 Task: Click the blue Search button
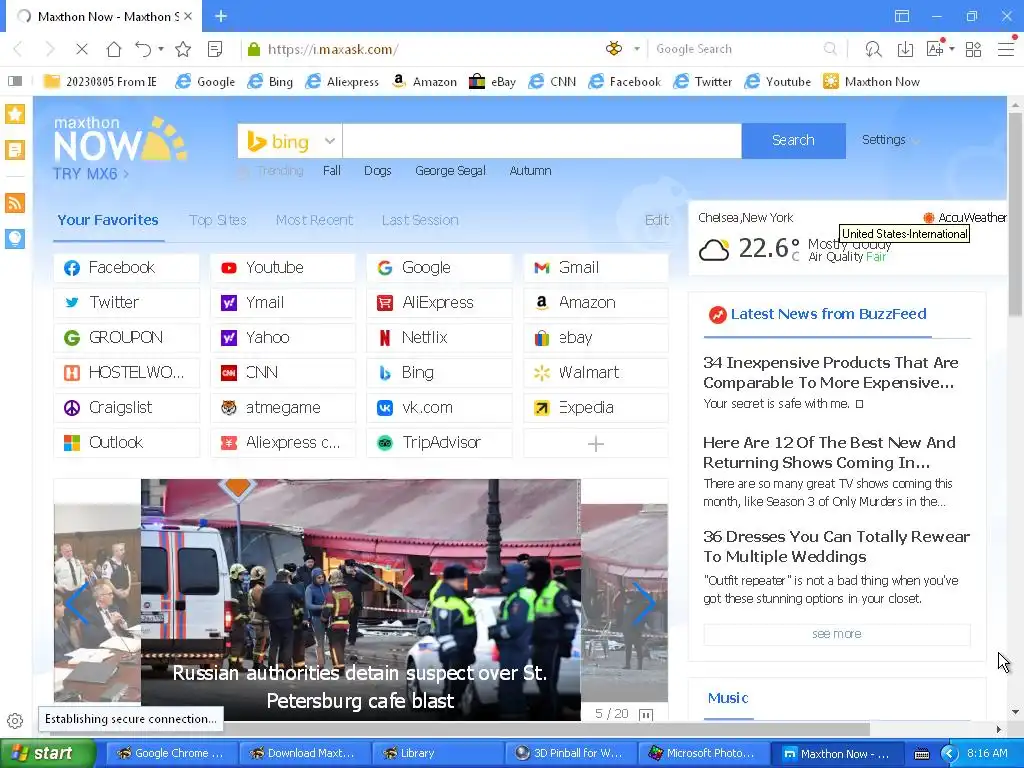click(x=793, y=140)
